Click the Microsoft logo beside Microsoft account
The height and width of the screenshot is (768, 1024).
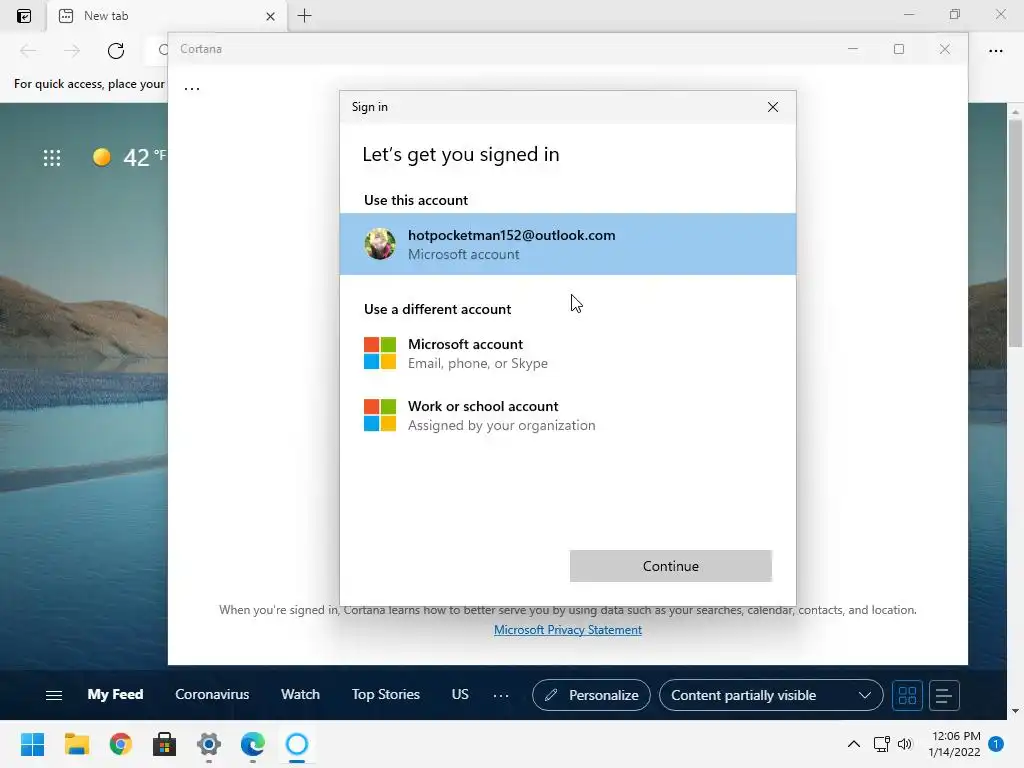[x=380, y=353]
